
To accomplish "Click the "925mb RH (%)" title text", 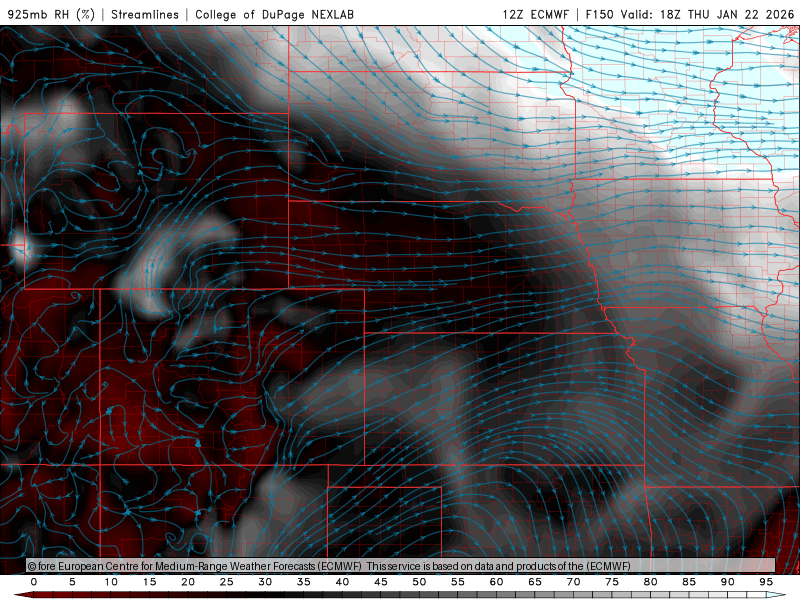I will click(52, 14).
